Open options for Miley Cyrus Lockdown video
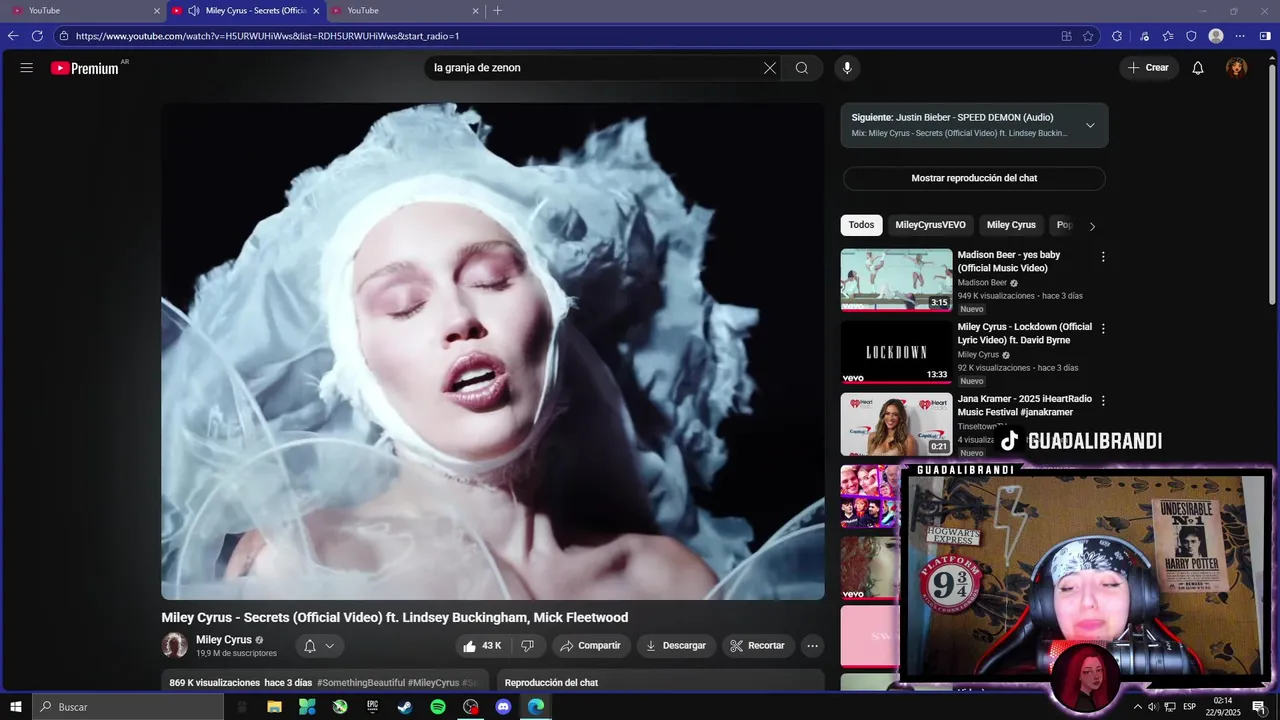Screen dimensions: 1280x720 [x=1103, y=329]
